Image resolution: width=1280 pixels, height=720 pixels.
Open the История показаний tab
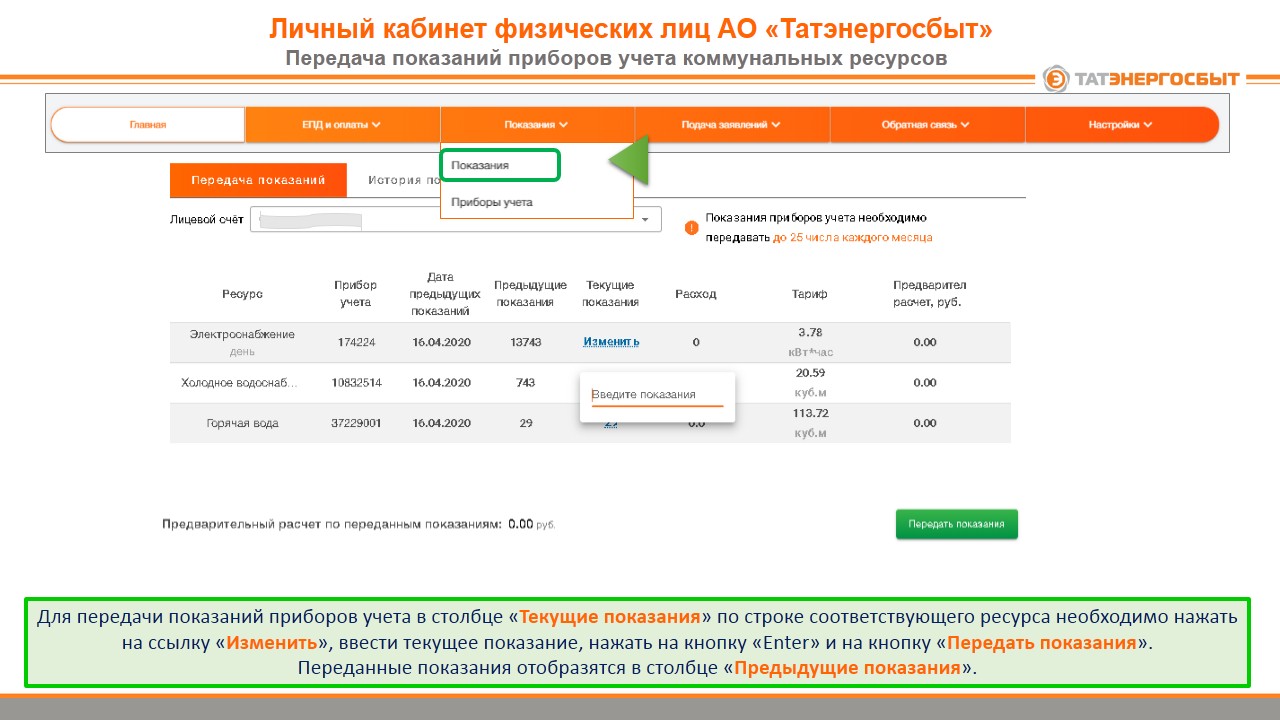pyautogui.click(x=400, y=181)
